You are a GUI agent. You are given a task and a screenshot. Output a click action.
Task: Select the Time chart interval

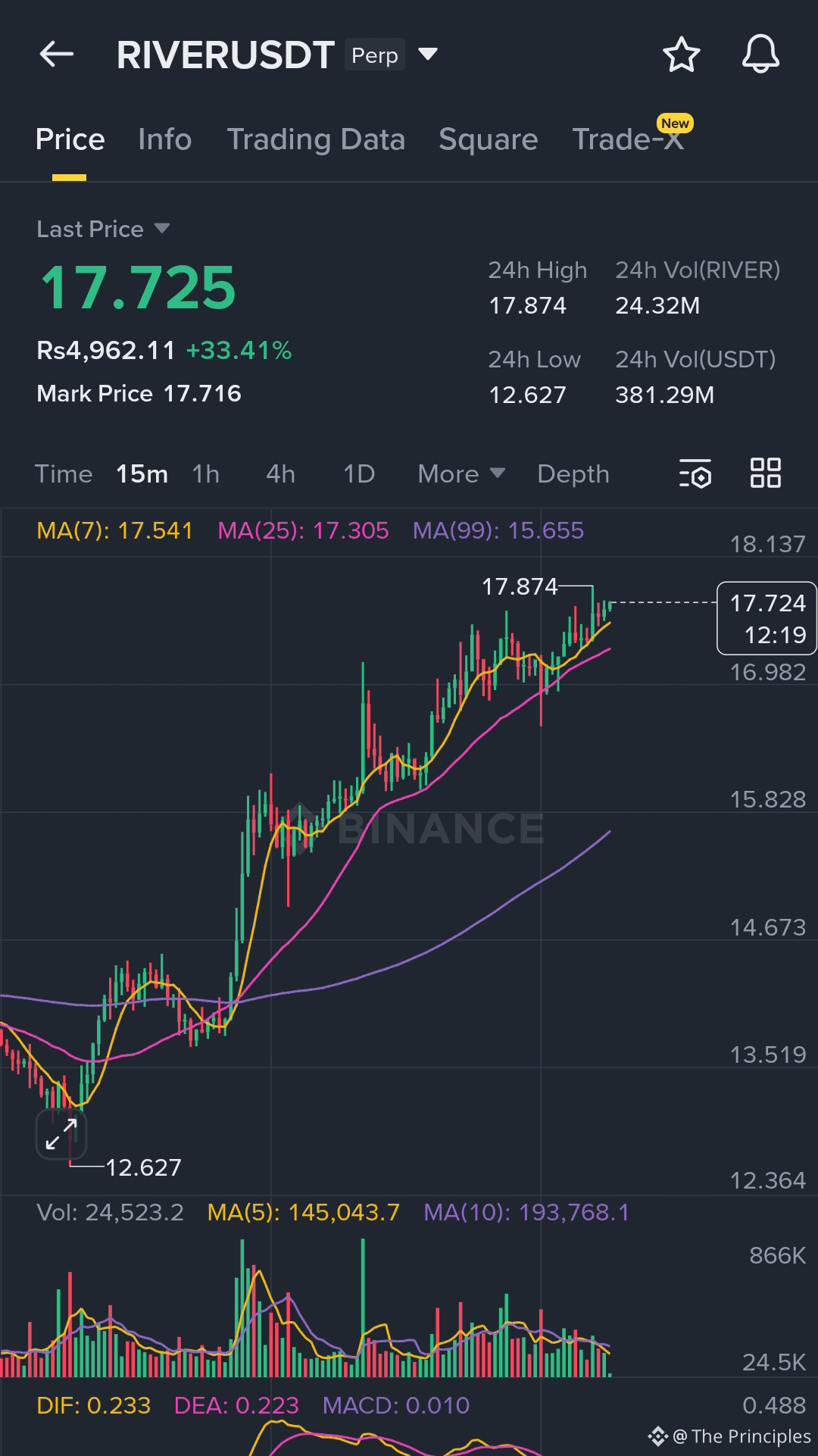point(64,474)
